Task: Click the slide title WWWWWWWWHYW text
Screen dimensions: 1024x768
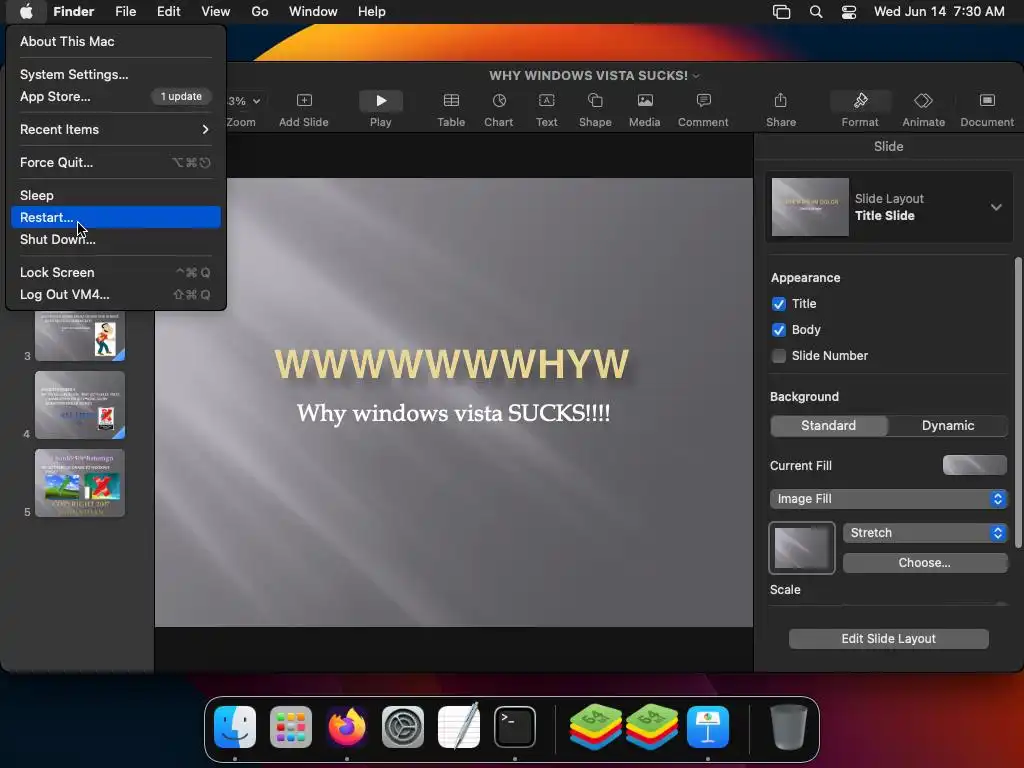Action: coord(452,364)
